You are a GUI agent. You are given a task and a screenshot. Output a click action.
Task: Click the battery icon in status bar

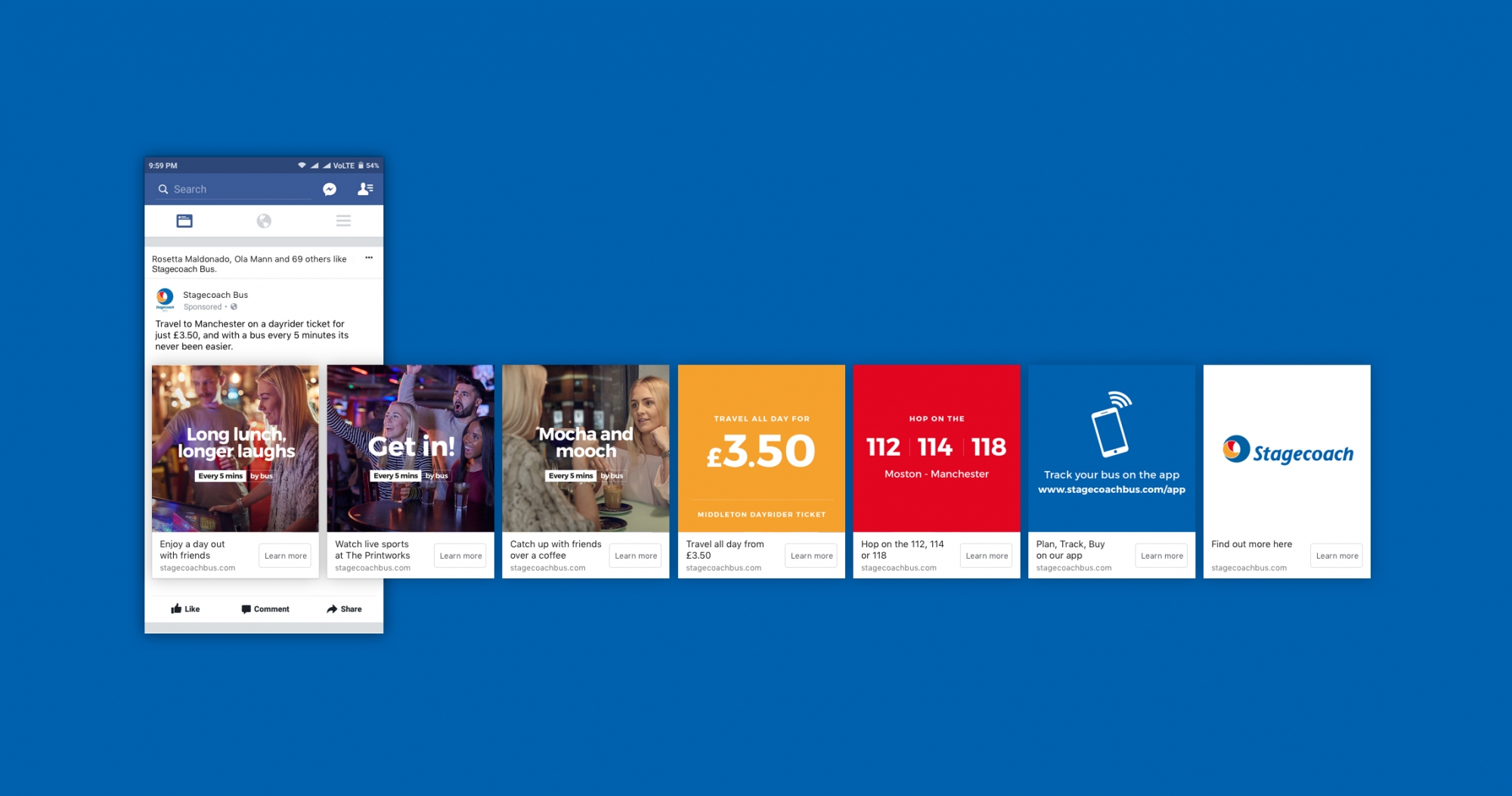[x=361, y=165]
